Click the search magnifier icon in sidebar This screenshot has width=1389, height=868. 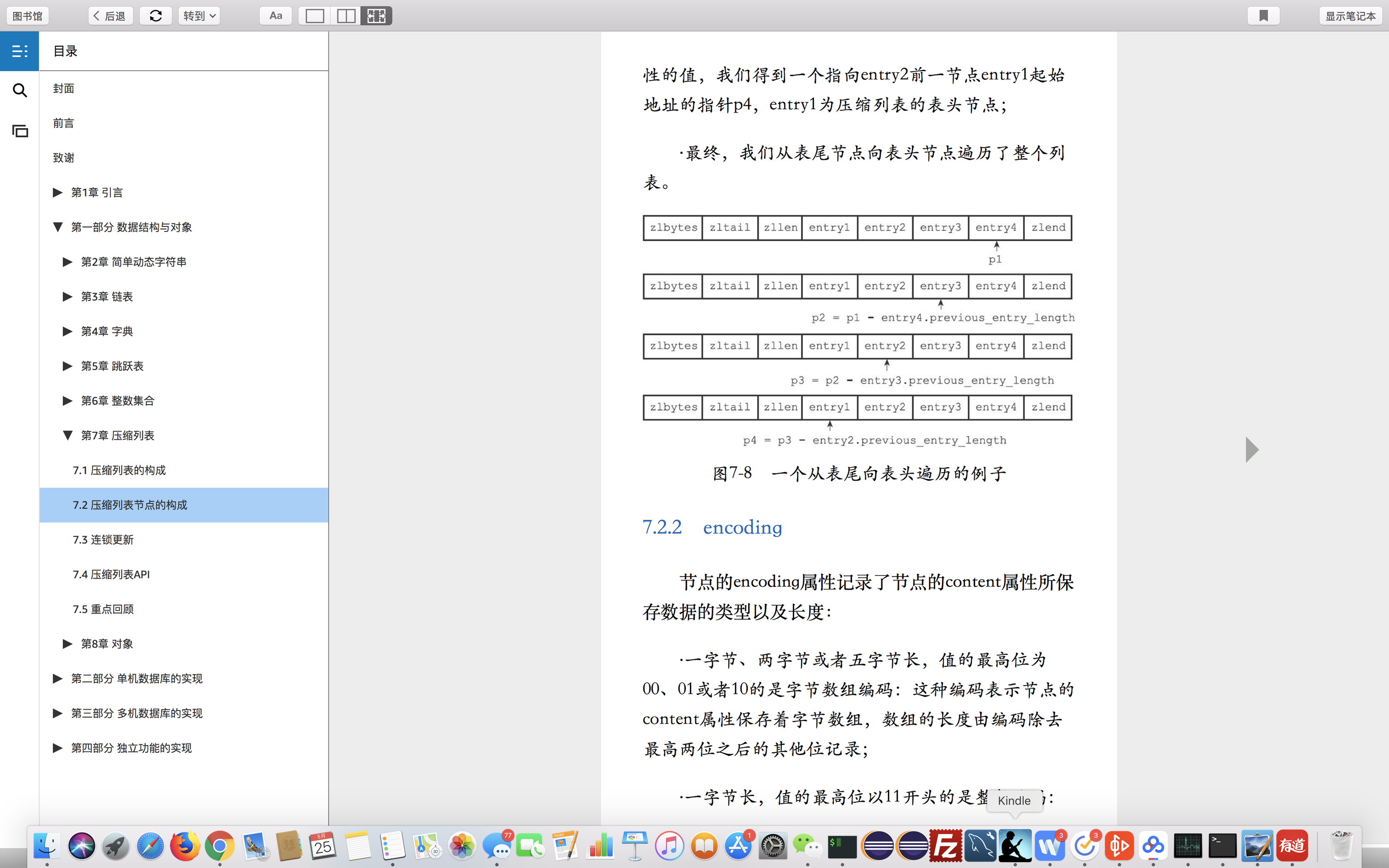click(19, 90)
